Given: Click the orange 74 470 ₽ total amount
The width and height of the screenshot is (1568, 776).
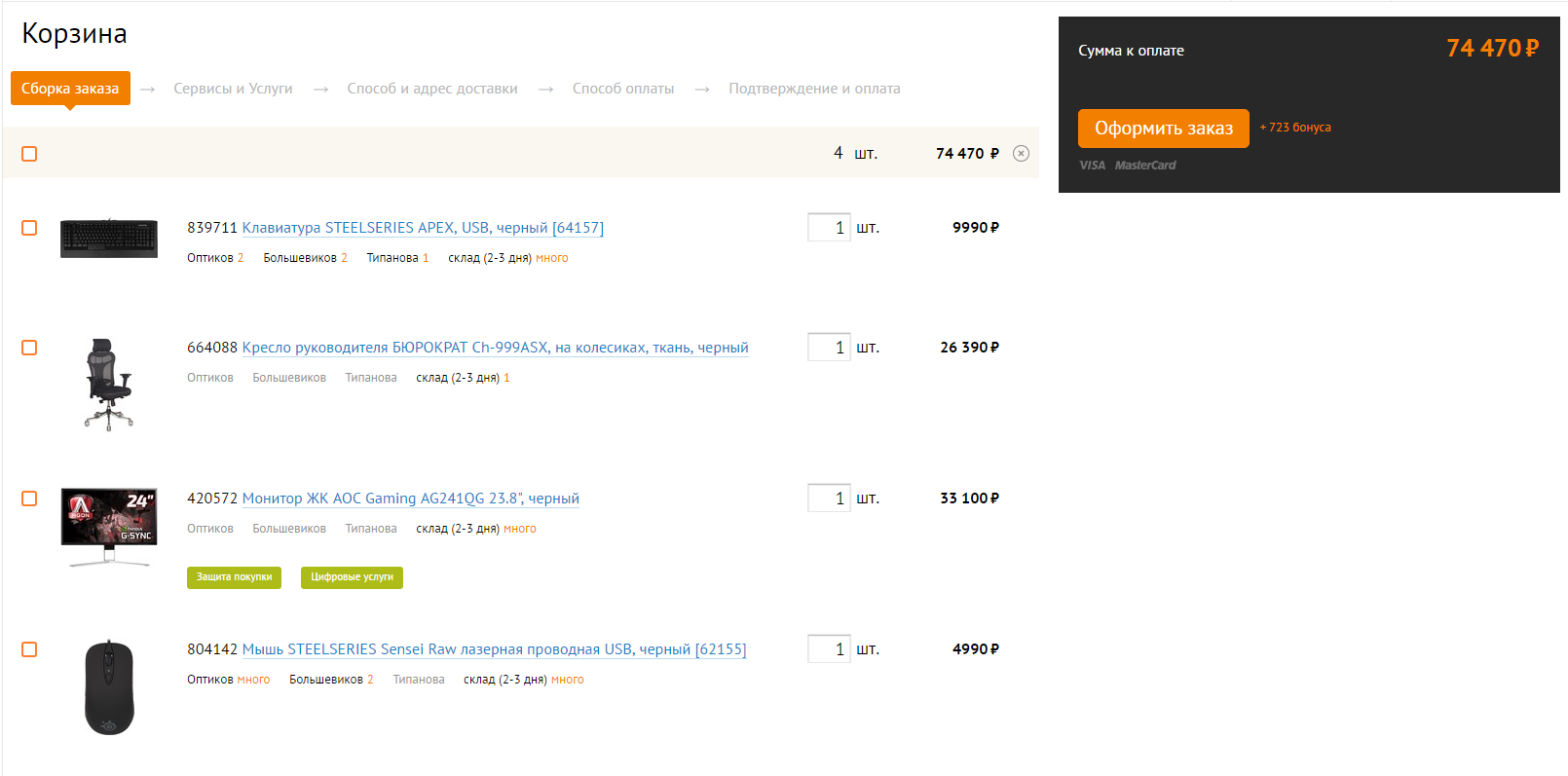Looking at the screenshot, I should coord(1492,49).
